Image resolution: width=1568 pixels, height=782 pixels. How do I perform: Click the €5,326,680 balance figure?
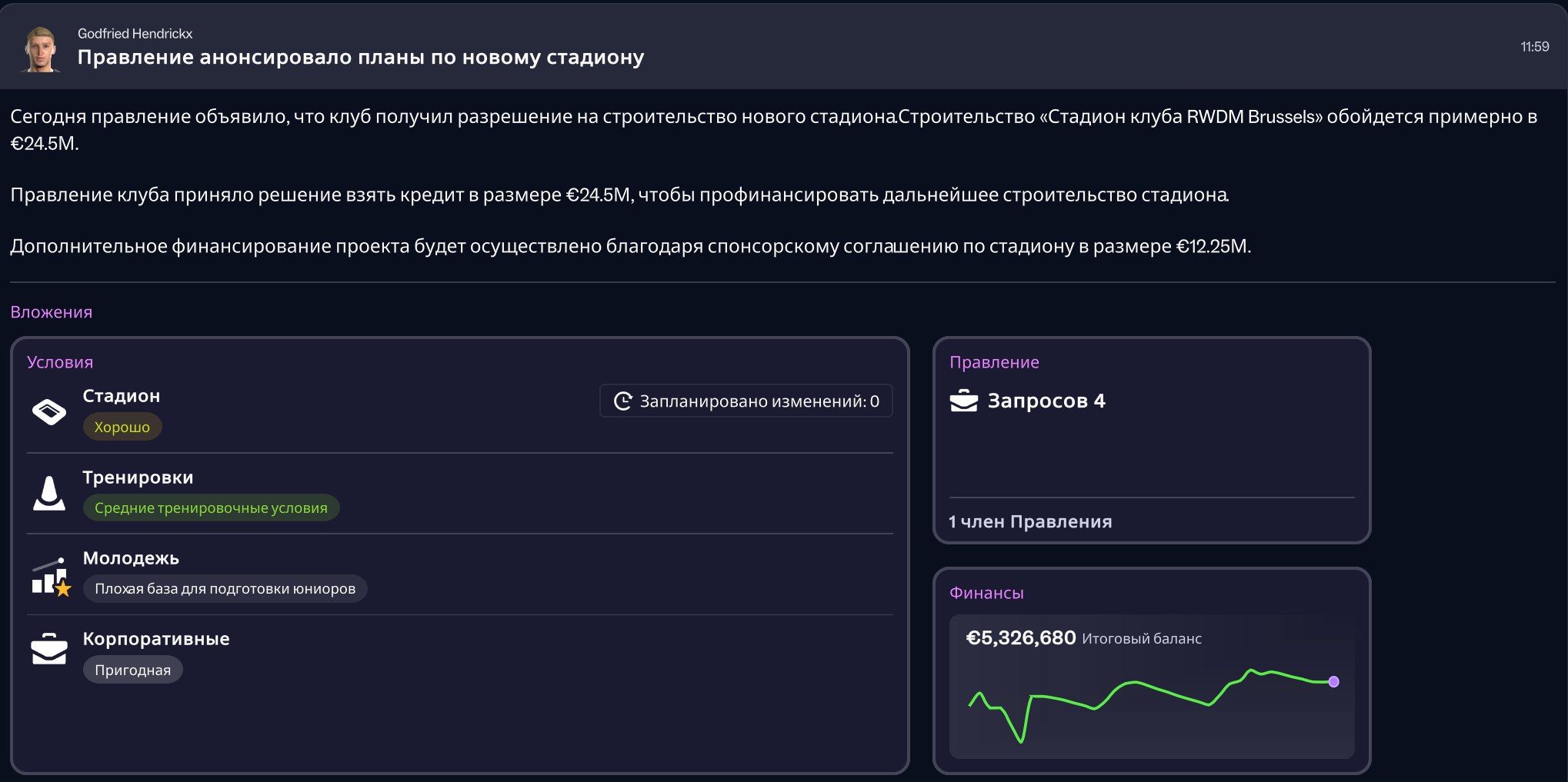tap(1020, 638)
